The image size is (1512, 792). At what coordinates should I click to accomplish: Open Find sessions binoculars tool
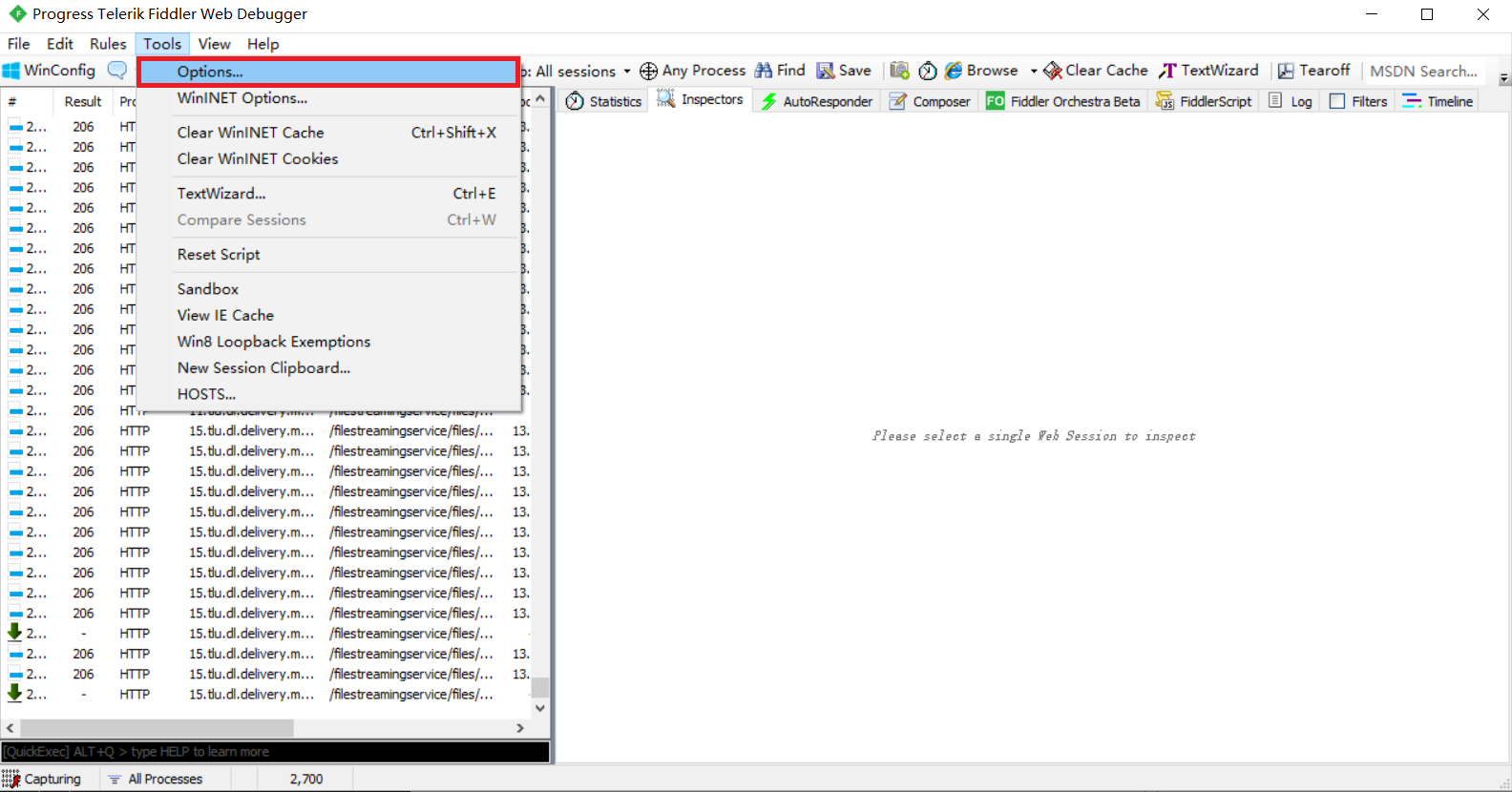click(x=780, y=71)
